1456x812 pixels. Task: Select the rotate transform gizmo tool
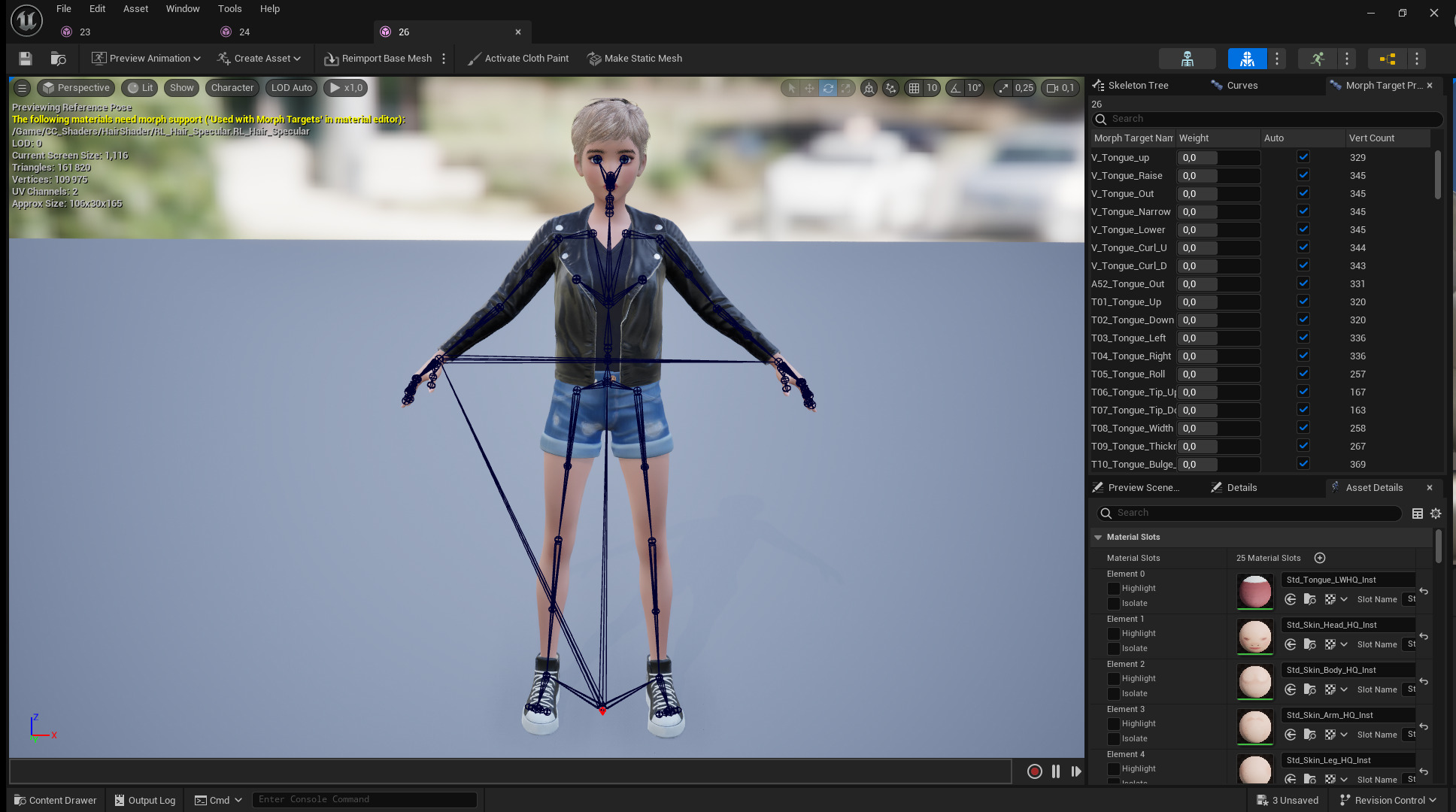828,88
